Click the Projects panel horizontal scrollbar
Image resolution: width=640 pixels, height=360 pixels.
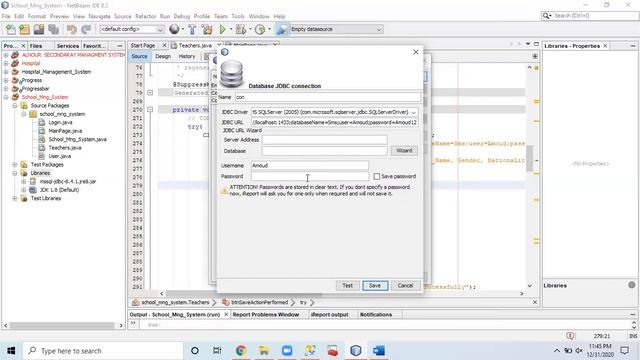coord(63,325)
